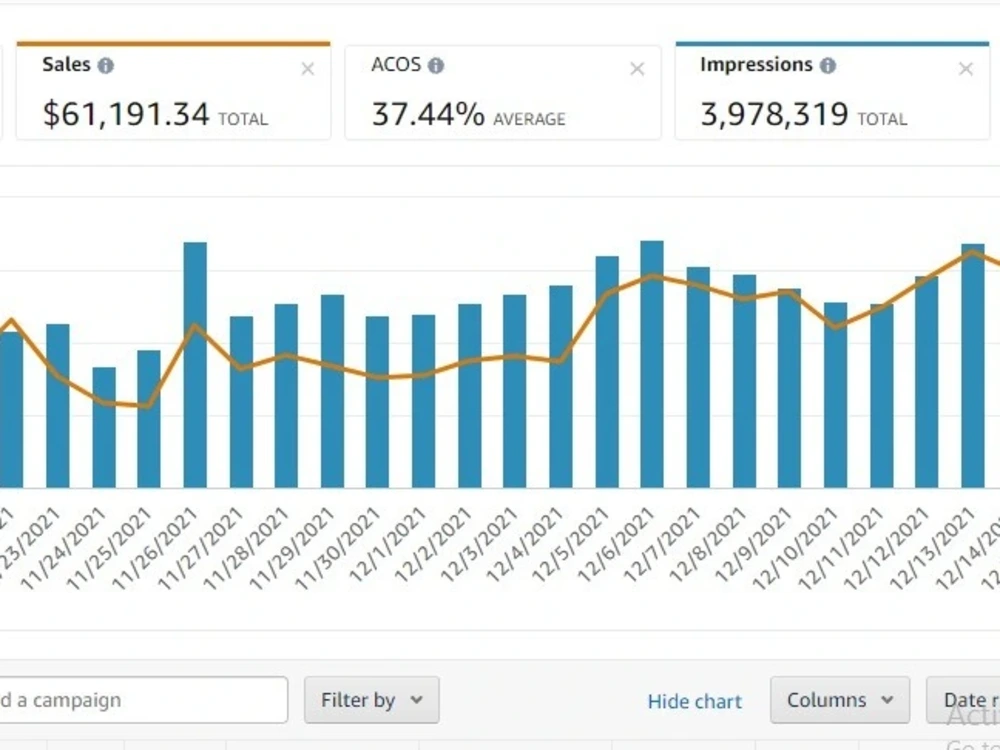Viewport: 1000px width, 750px height.
Task: Click the 11/26/2021 impressions bar
Action: tap(195, 365)
